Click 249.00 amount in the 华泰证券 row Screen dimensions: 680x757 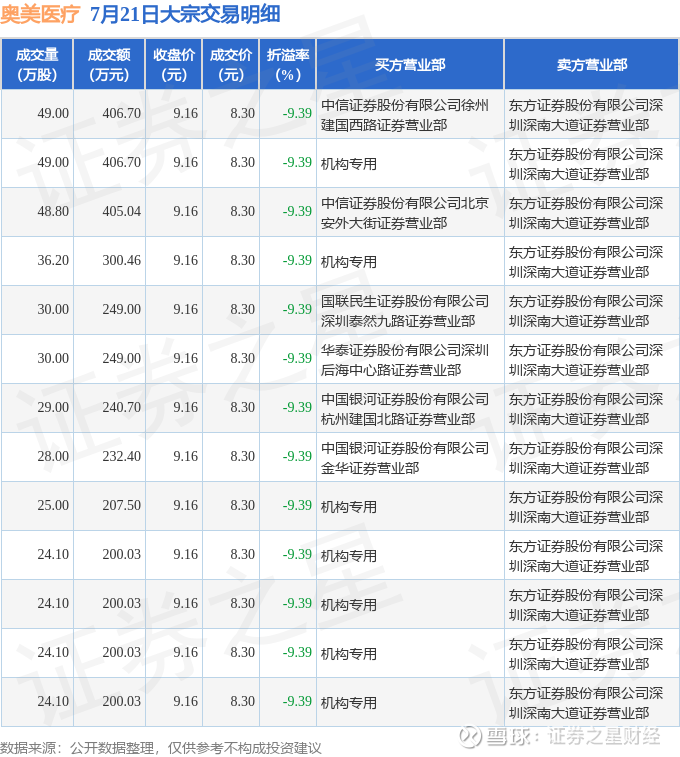pyautogui.click(x=122, y=358)
